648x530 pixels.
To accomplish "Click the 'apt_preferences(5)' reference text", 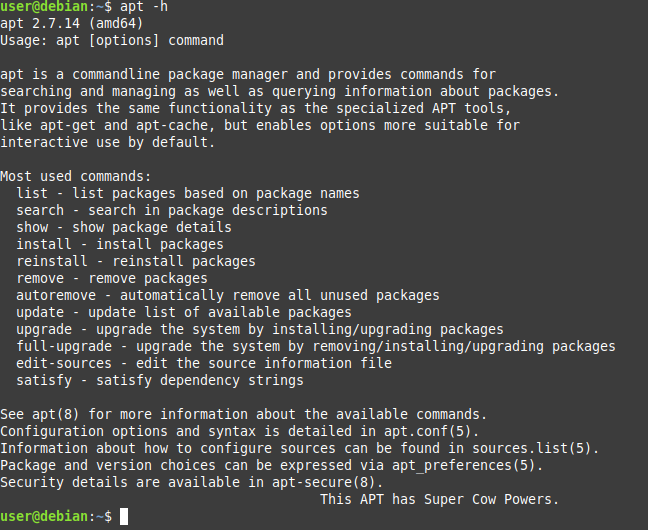I will 464,466.
